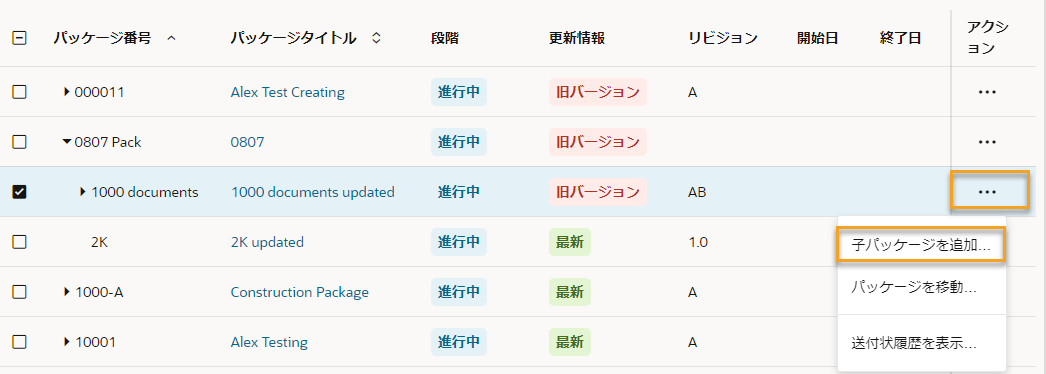The width and height of the screenshot is (1046, 374).
Task: Select パッケージを移動... menu entry
Action: click(x=921, y=288)
